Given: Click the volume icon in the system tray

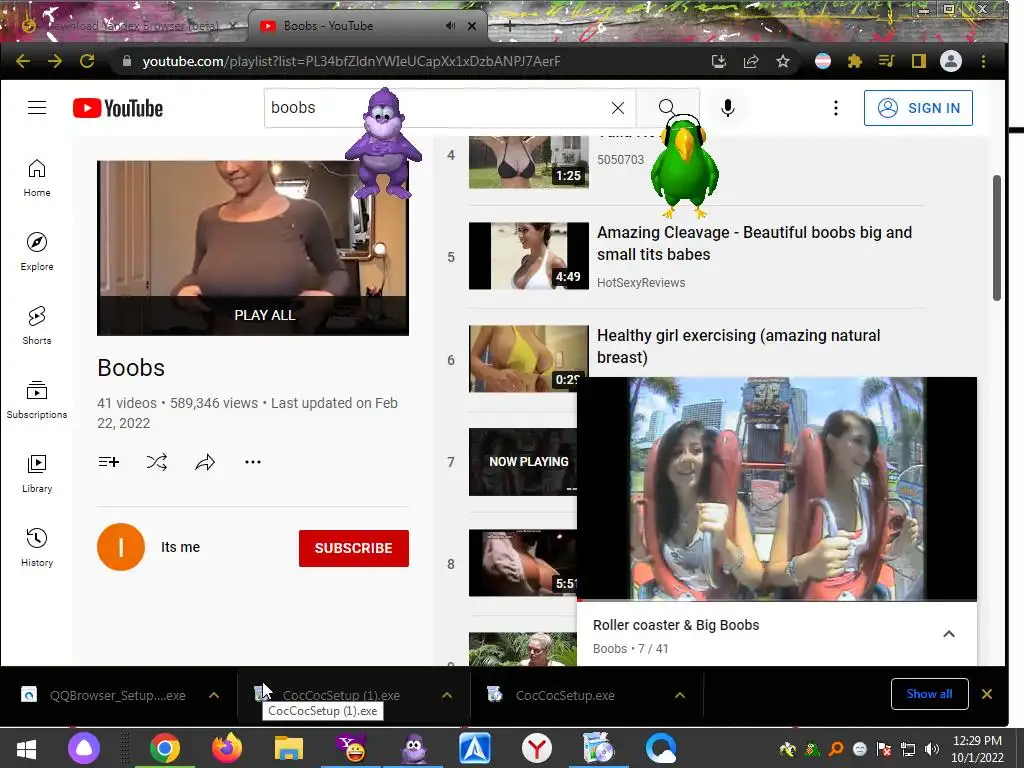Looking at the screenshot, I should 932,749.
